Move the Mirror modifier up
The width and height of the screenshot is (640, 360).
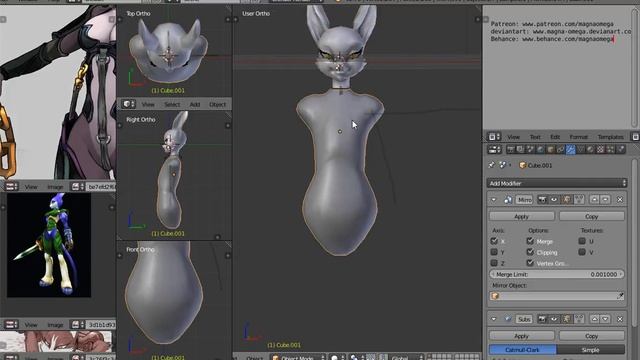click(595, 200)
